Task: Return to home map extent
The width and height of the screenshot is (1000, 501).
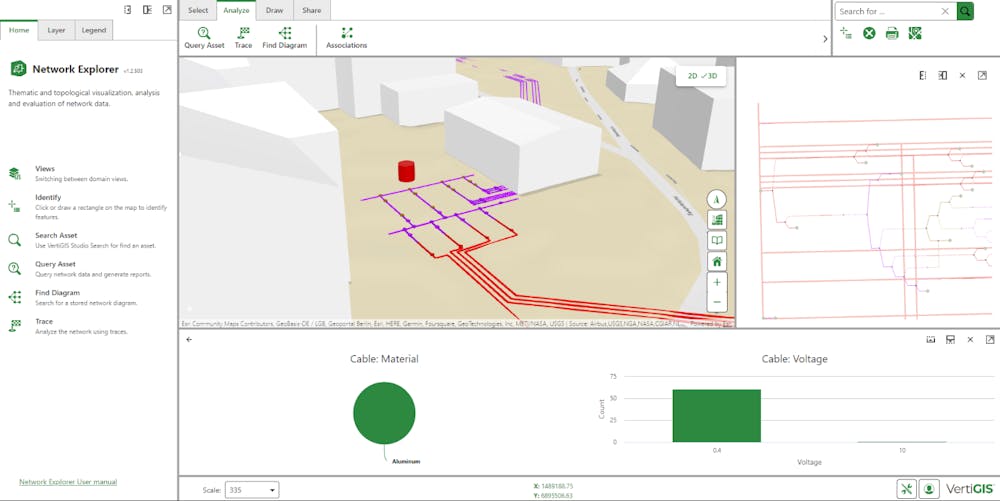Action: pyautogui.click(x=717, y=261)
